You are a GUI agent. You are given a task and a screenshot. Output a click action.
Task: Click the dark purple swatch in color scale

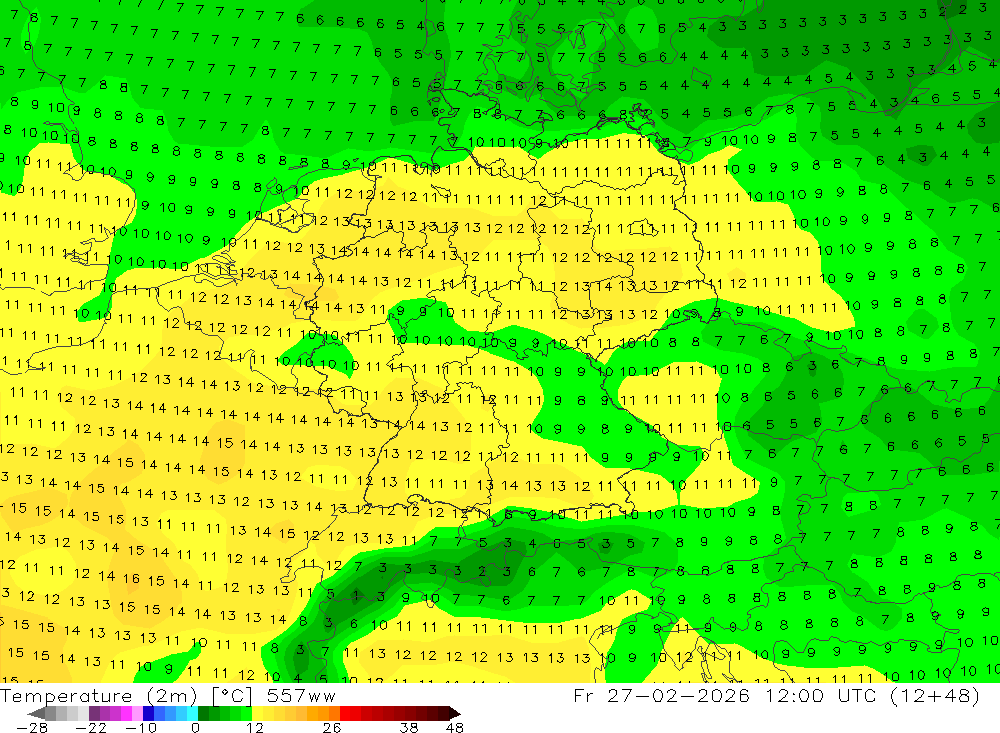(94, 713)
